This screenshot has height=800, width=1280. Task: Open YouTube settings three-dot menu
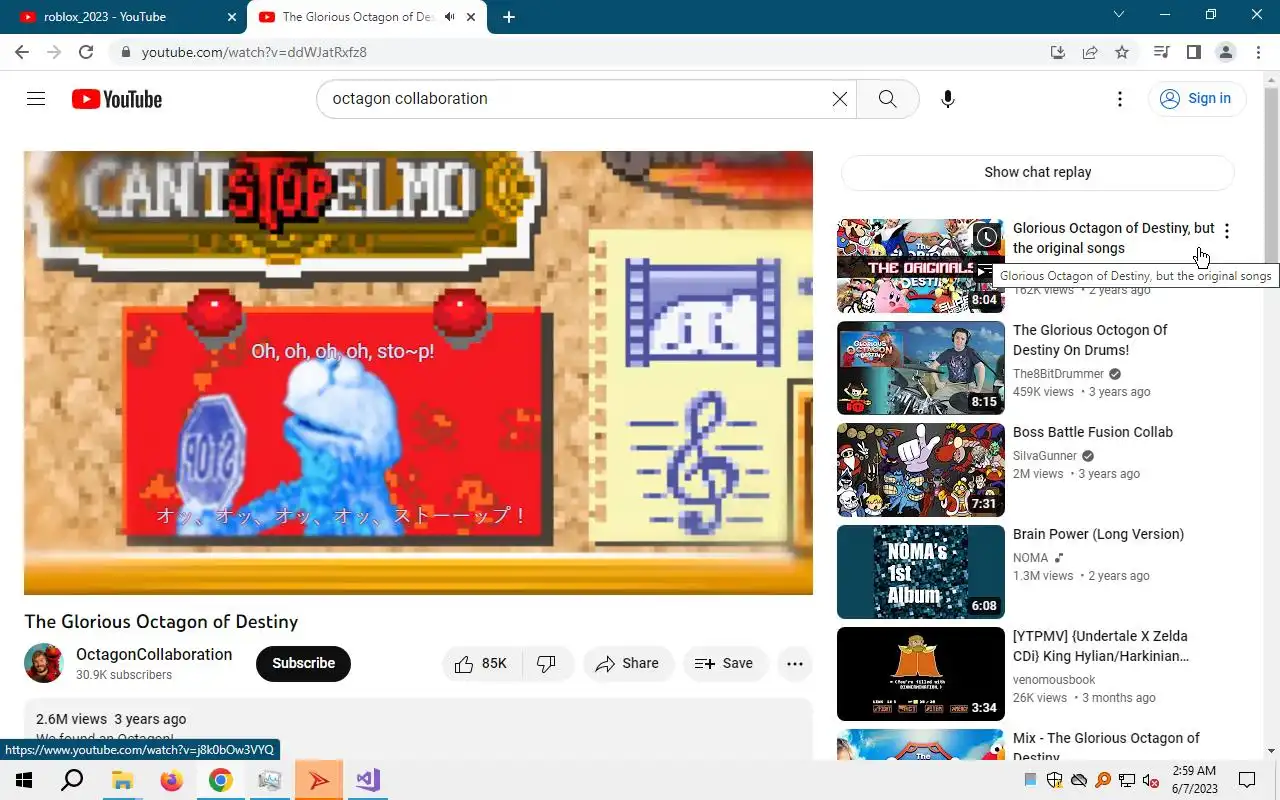click(x=1120, y=99)
